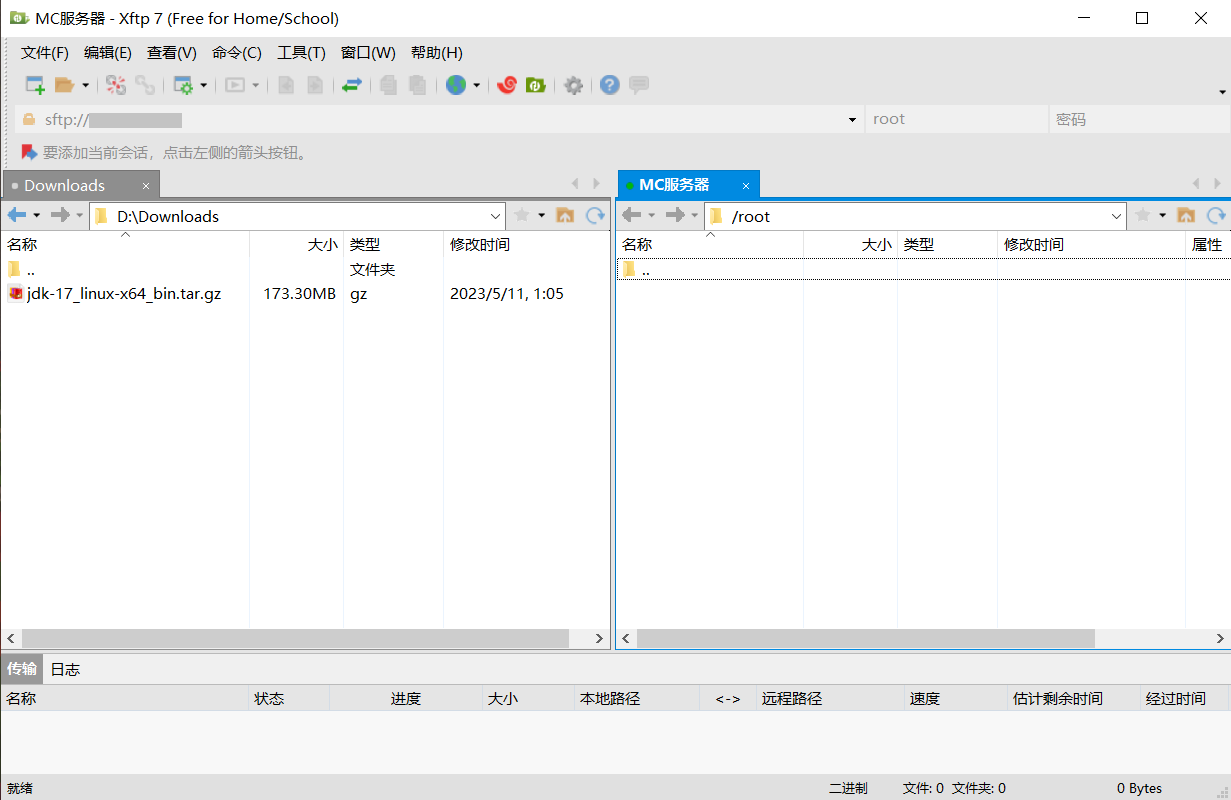Click the Disconnect session icon

[x=146, y=86]
